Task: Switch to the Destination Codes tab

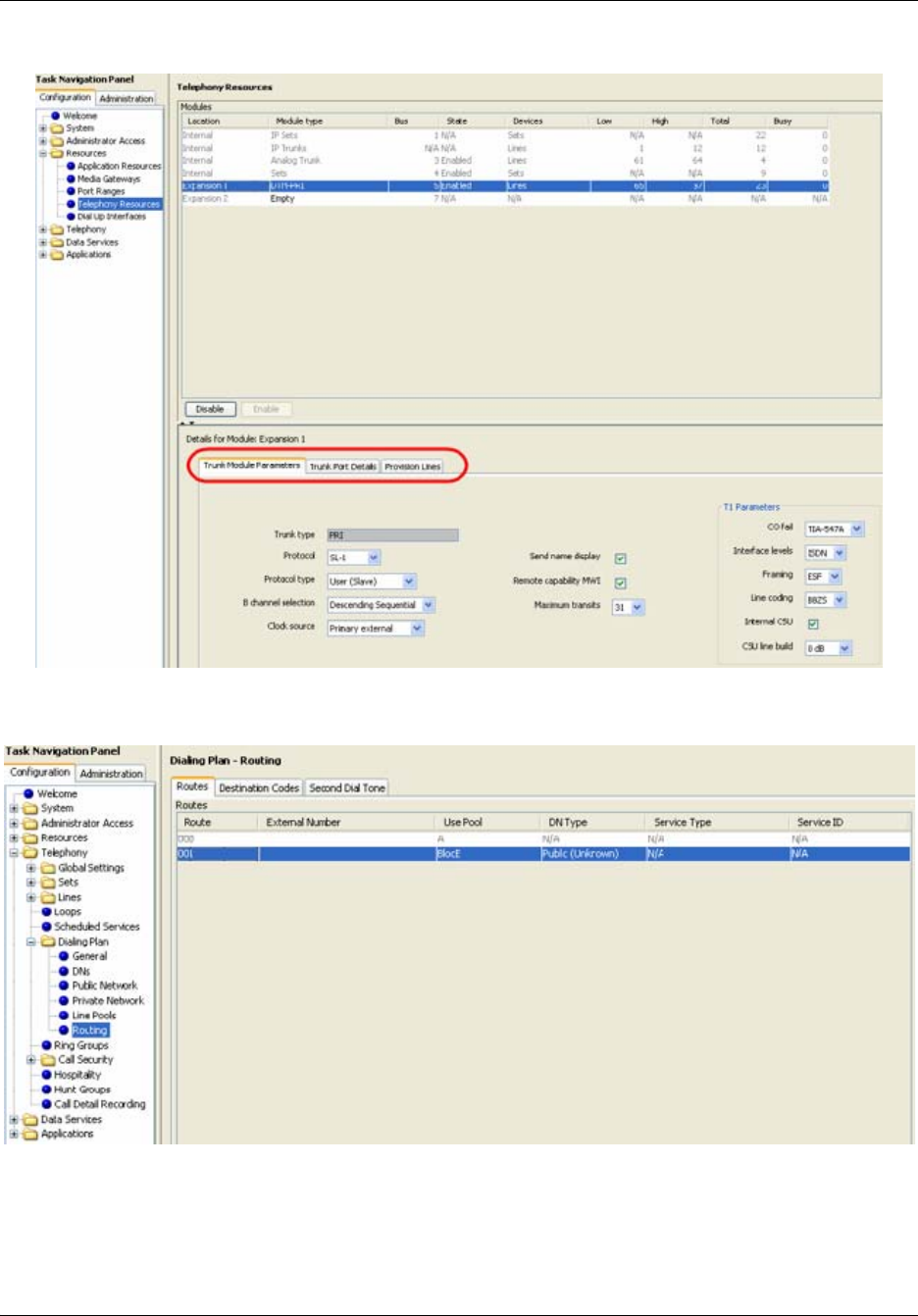Action: coord(259,787)
